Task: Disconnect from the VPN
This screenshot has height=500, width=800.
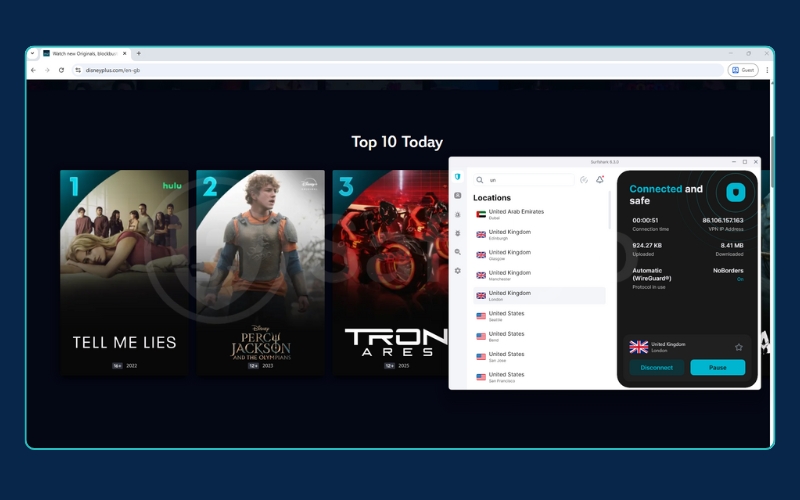Action: 657,367
